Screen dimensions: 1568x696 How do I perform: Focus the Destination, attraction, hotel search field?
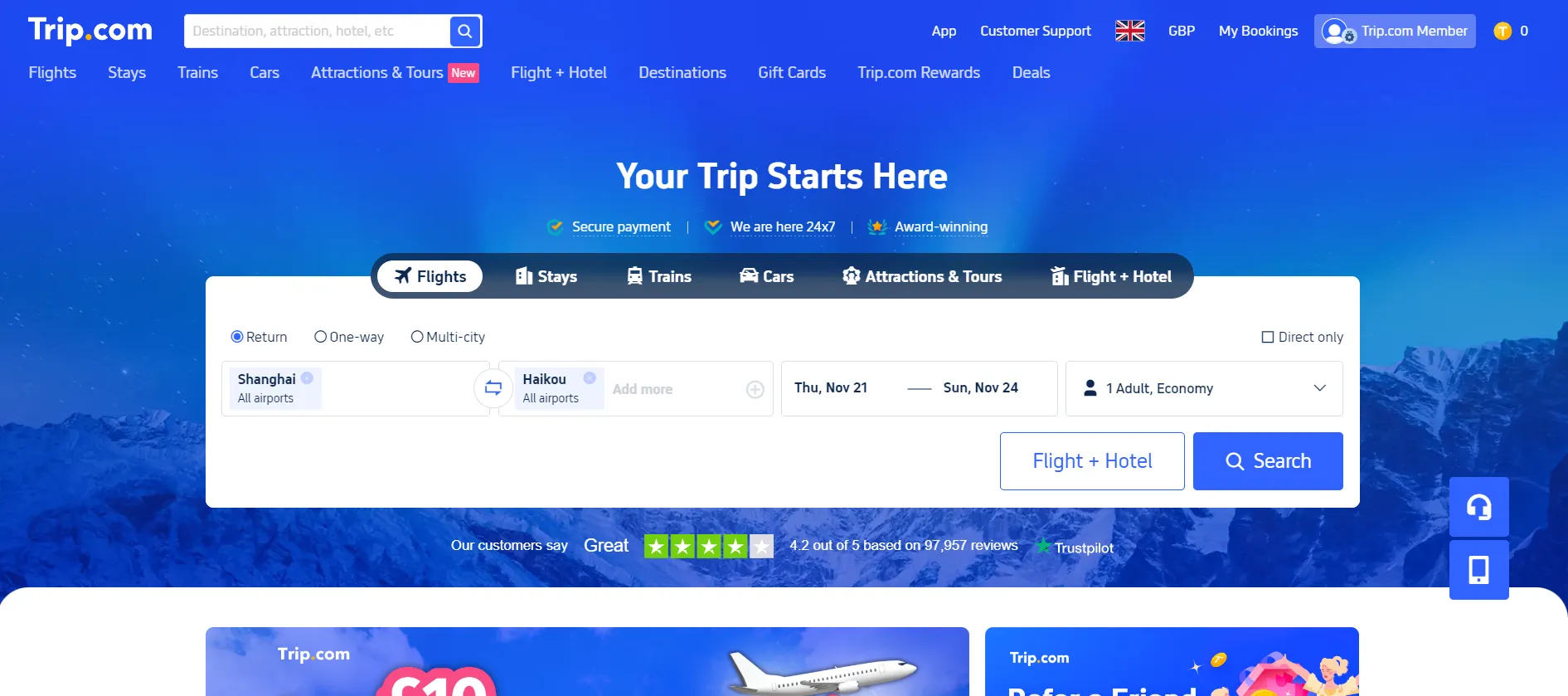(x=318, y=32)
